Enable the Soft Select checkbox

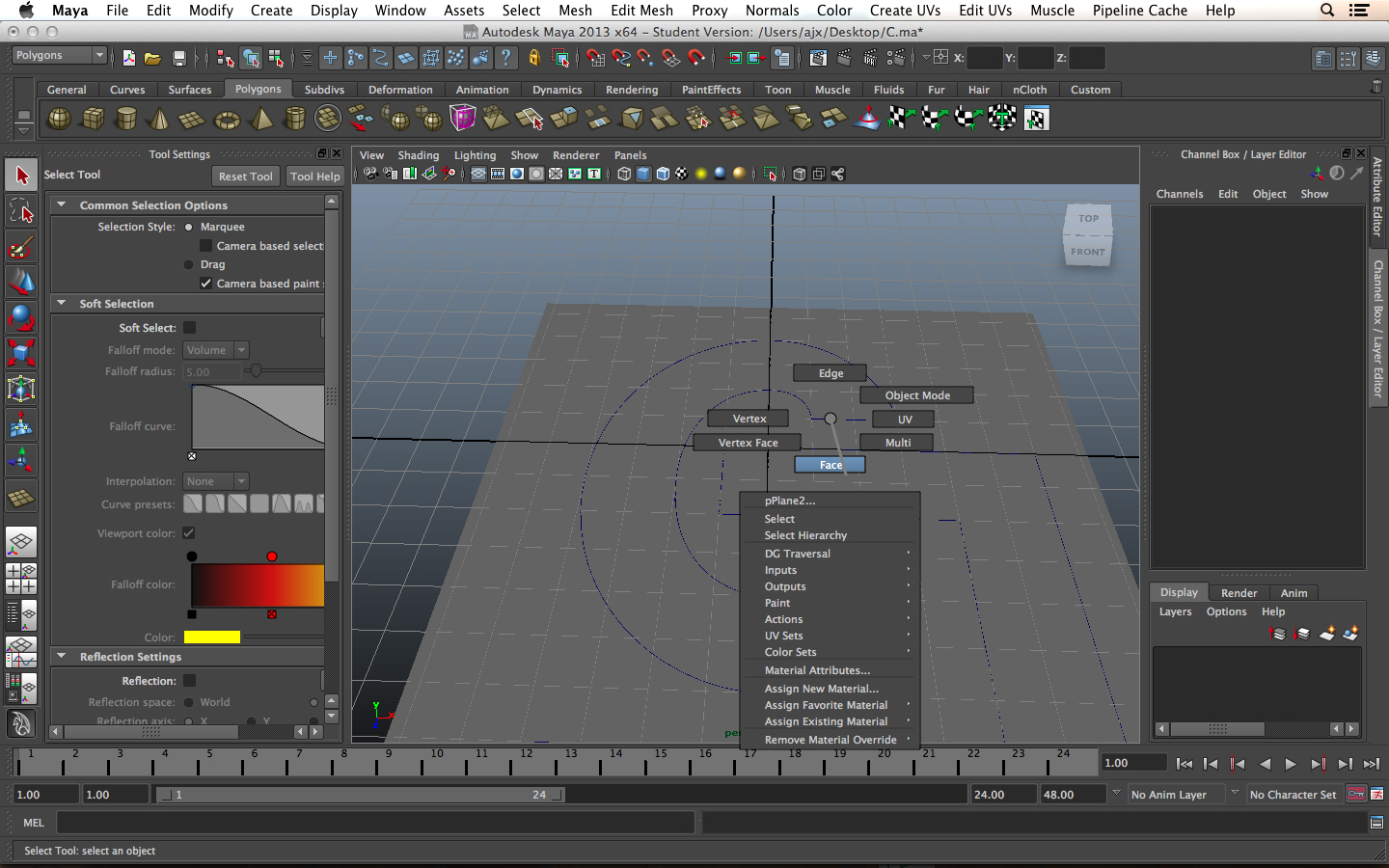click(x=190, y=328)
